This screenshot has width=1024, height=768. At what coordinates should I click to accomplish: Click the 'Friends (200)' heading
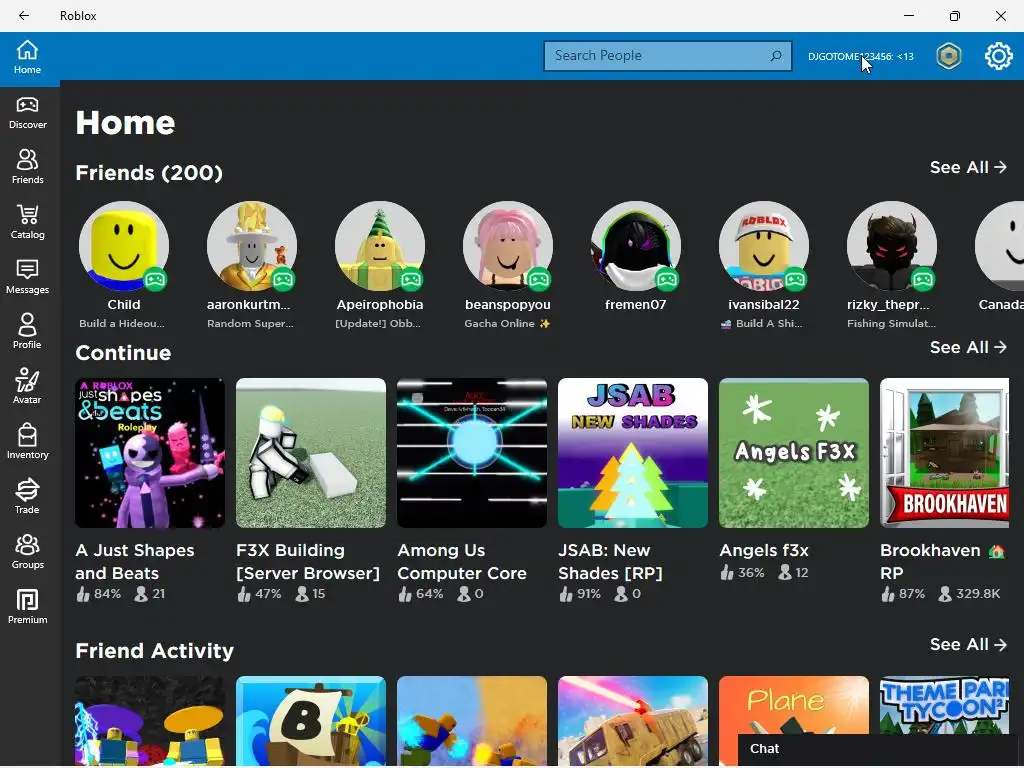[x=149, y=172]
